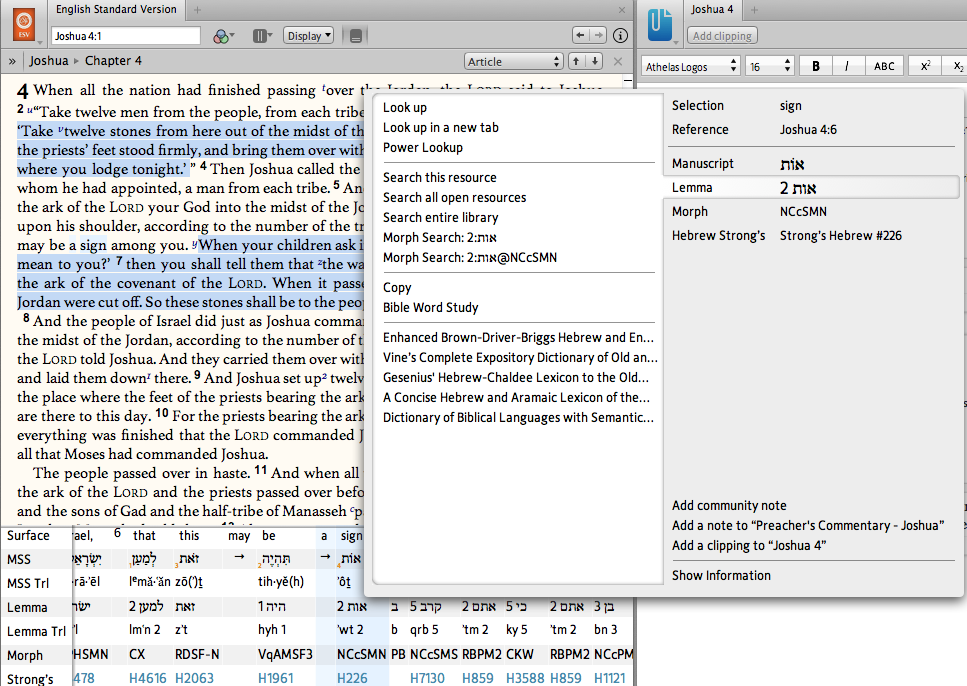Move to previous article with up arrow
Viewport: 967px width, 686px height.
[x=575, y=61]
